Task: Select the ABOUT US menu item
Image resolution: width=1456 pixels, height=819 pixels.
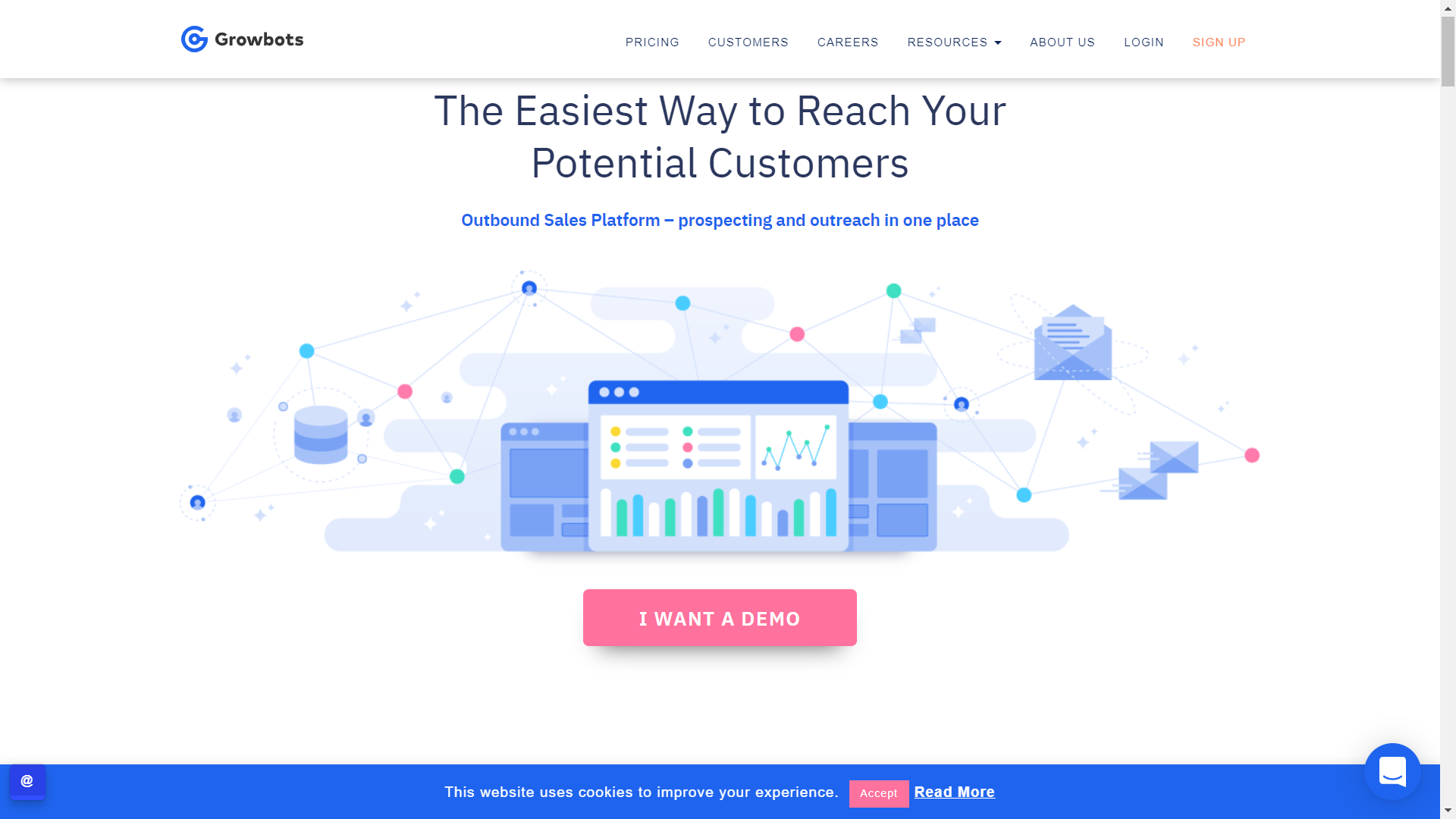Action: 1063,42
